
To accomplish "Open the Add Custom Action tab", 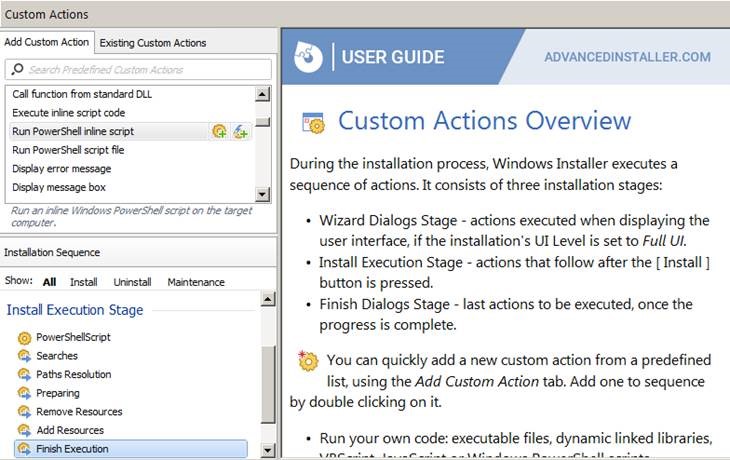I will point(47,42).
